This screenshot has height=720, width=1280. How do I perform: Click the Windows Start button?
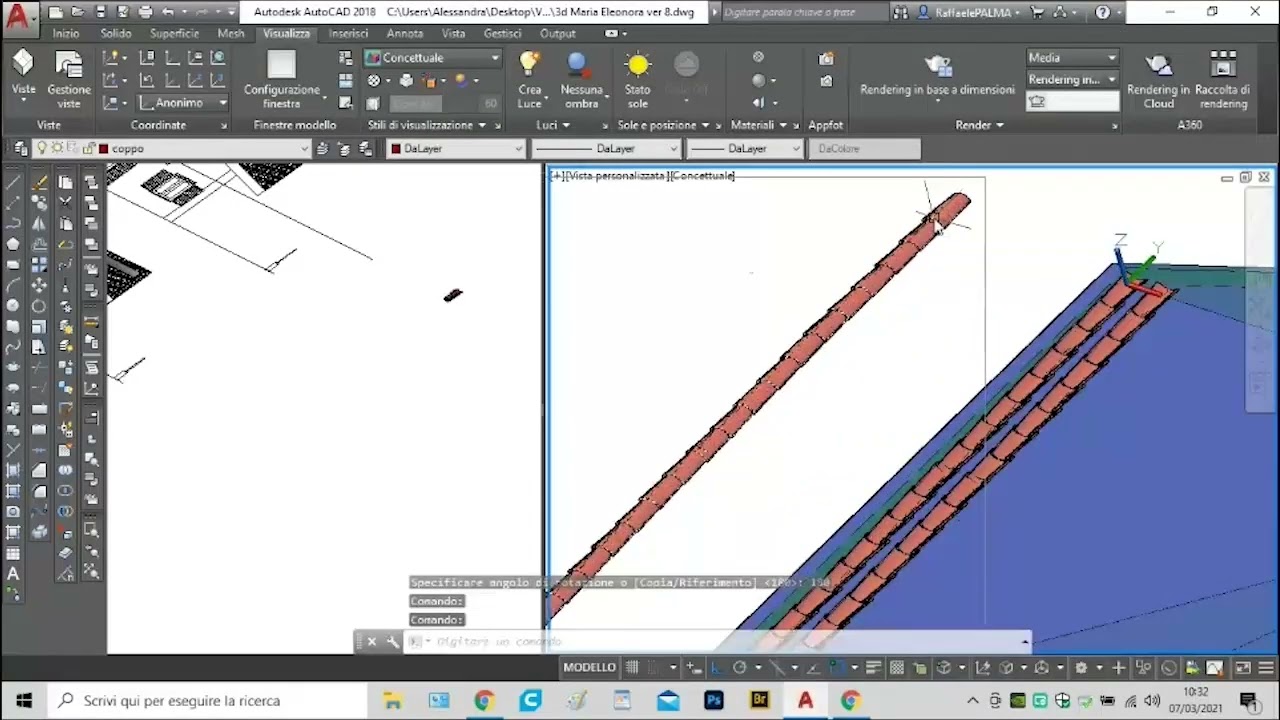[24, 701]
